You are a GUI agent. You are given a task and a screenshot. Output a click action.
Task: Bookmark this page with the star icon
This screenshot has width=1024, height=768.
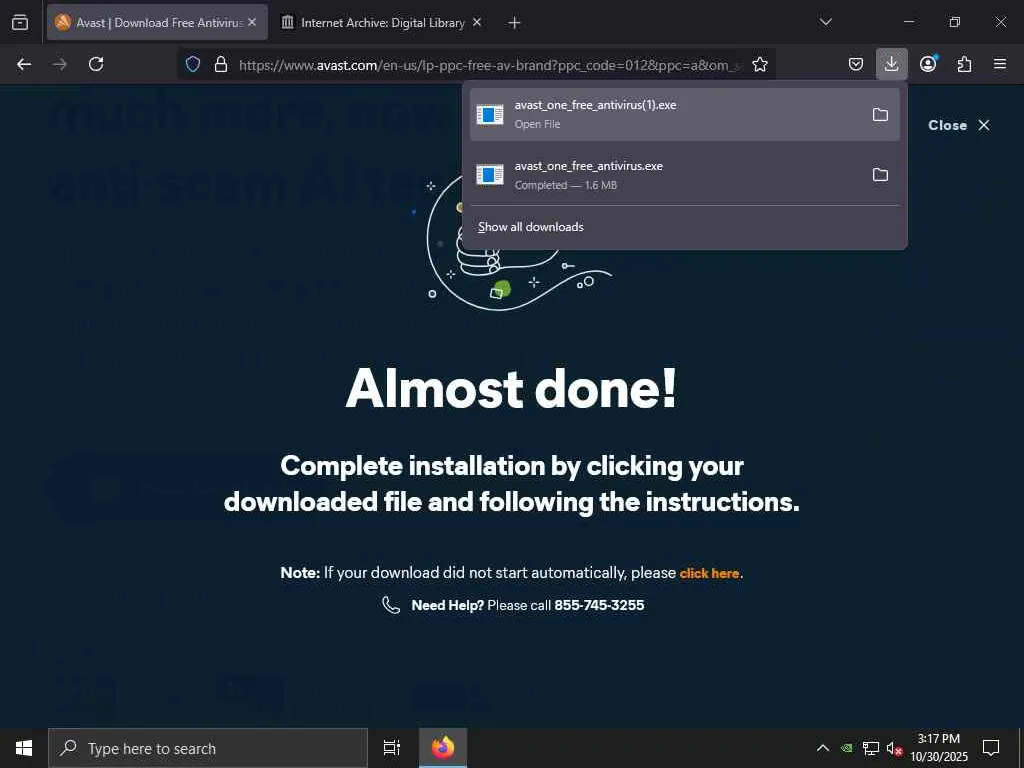[760, 64]
